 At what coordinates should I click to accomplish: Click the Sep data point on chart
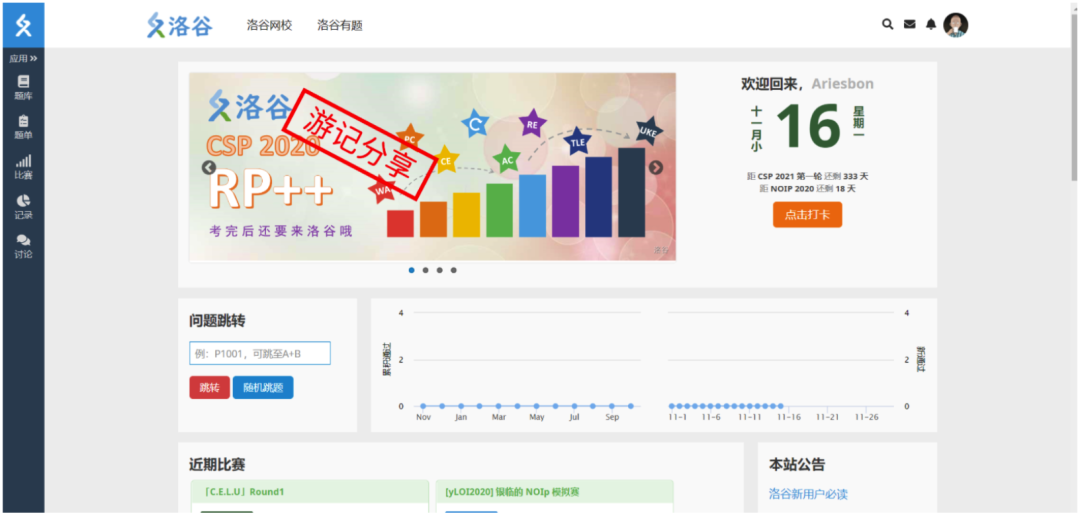[x=612, y=406]
